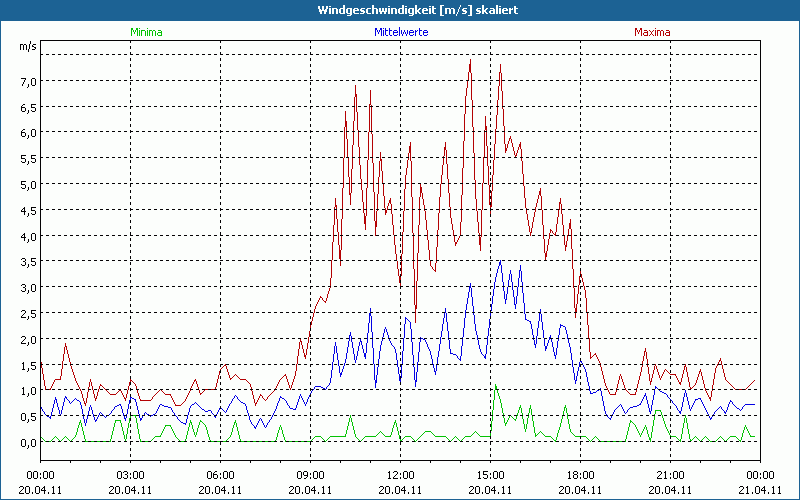Viewport: 800px width, 500px height.
Task: Click the 2,5 y-axis value
Action: point(29,313)
